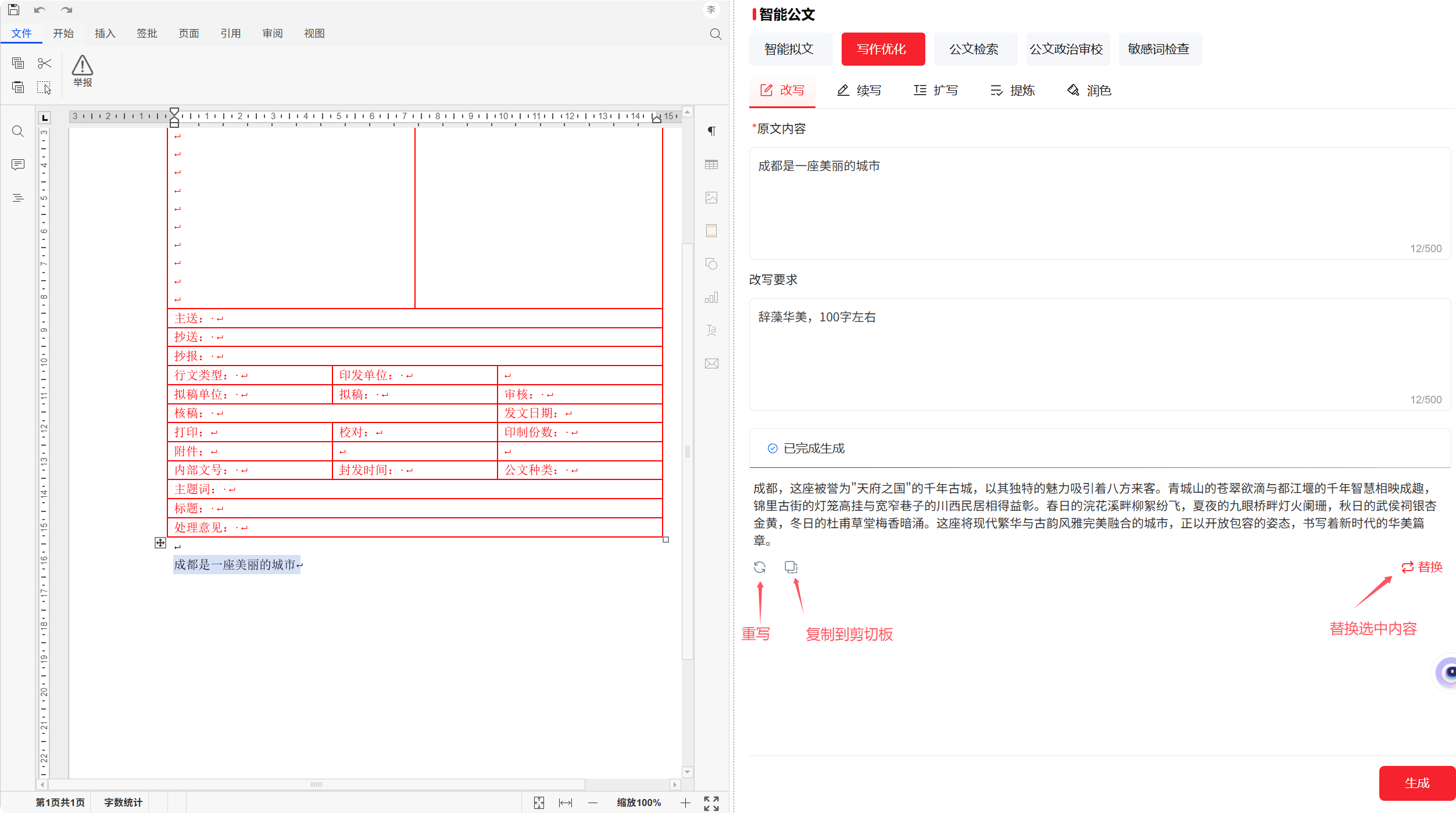Open the 签批 tab
Screen dimensions: 1456x813
click(x=147, y=34)
